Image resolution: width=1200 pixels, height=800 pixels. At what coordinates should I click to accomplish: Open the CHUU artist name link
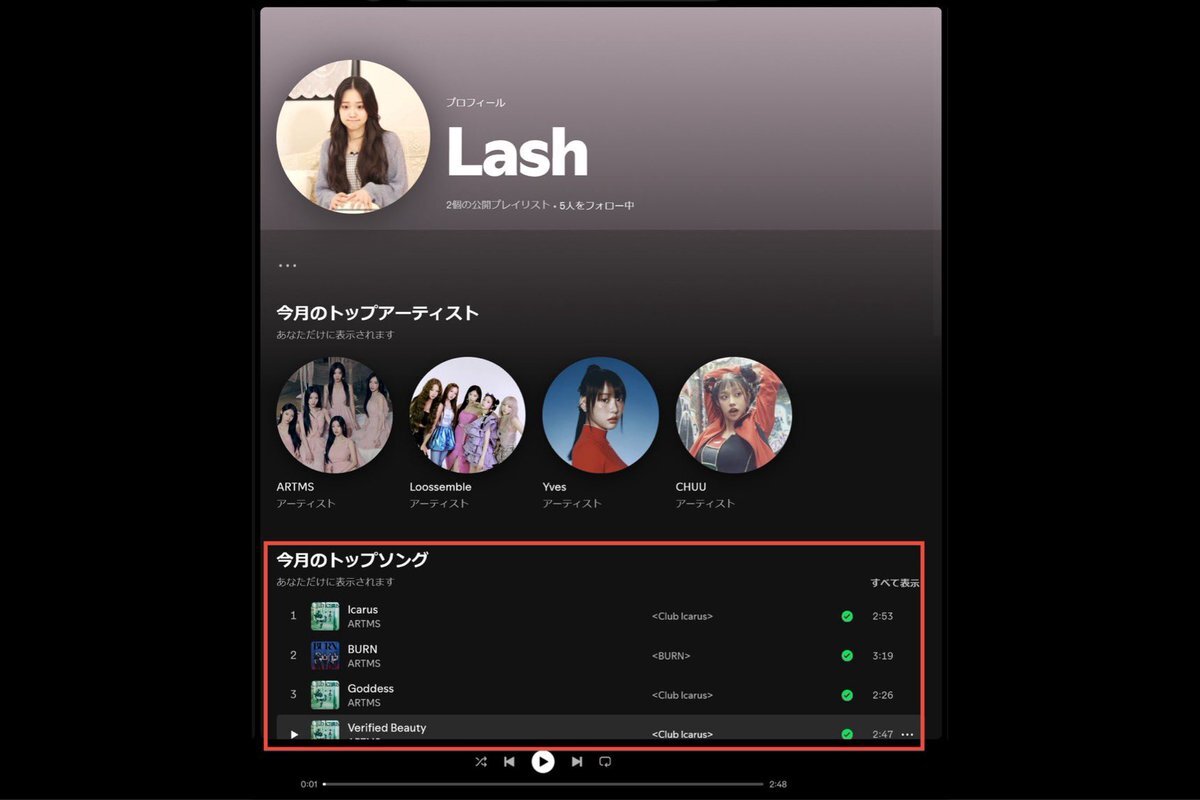(691, 487)
